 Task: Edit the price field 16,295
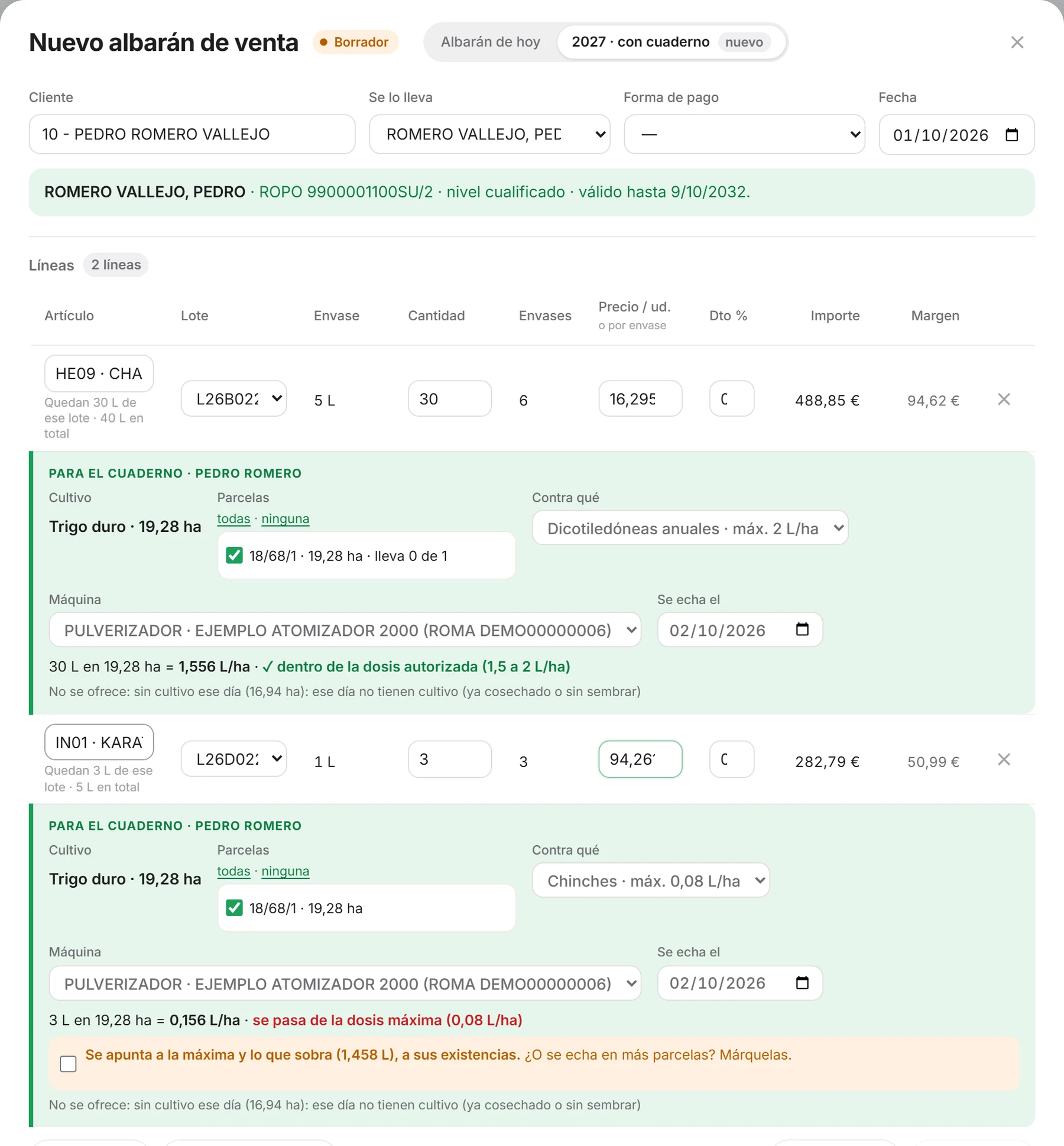tap(640, 399)
